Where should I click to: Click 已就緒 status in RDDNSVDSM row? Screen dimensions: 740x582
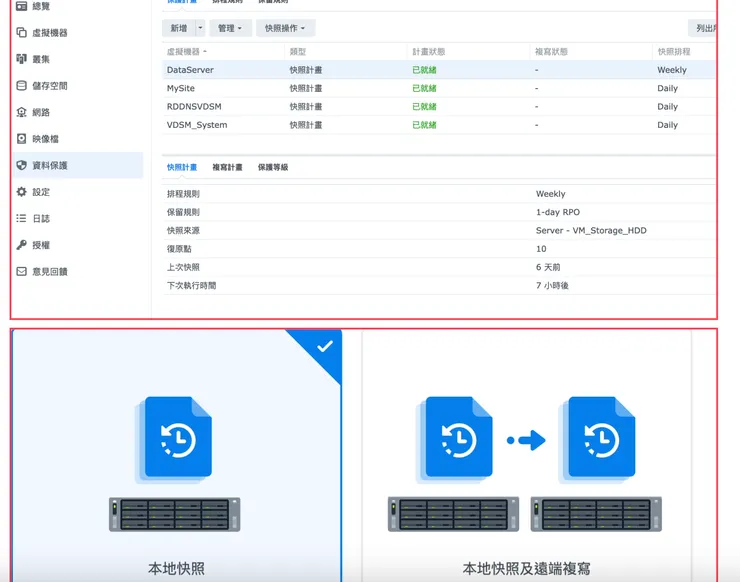click(424, 107)
